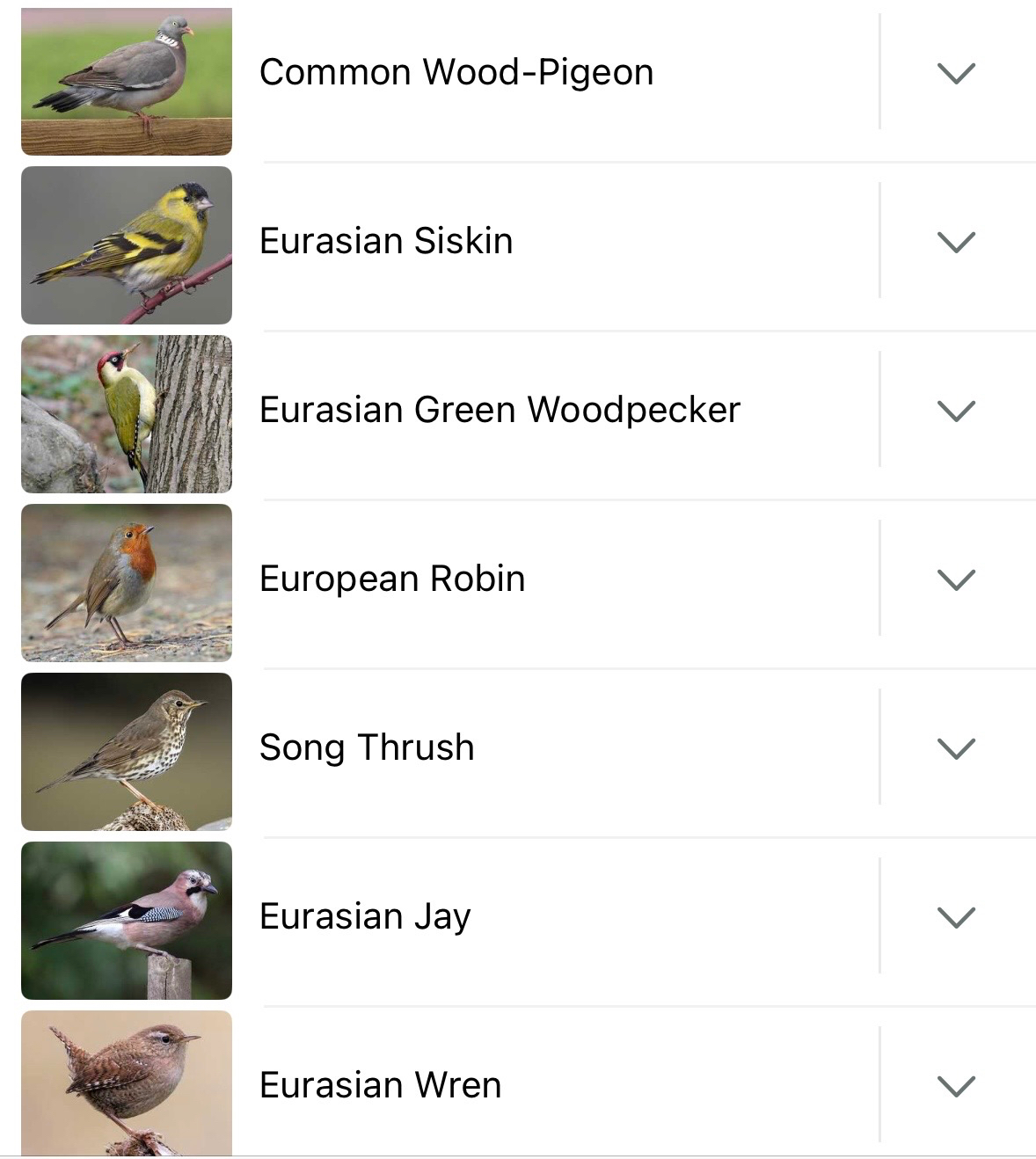The image size is (1036, 1159).
Task: Open the European Robin photo
Action: (127, 583)
